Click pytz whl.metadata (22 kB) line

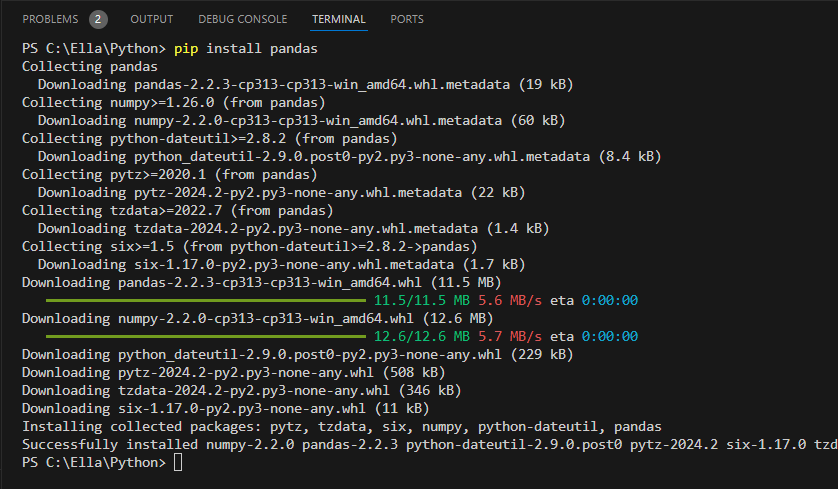click(x=282, y=192)
